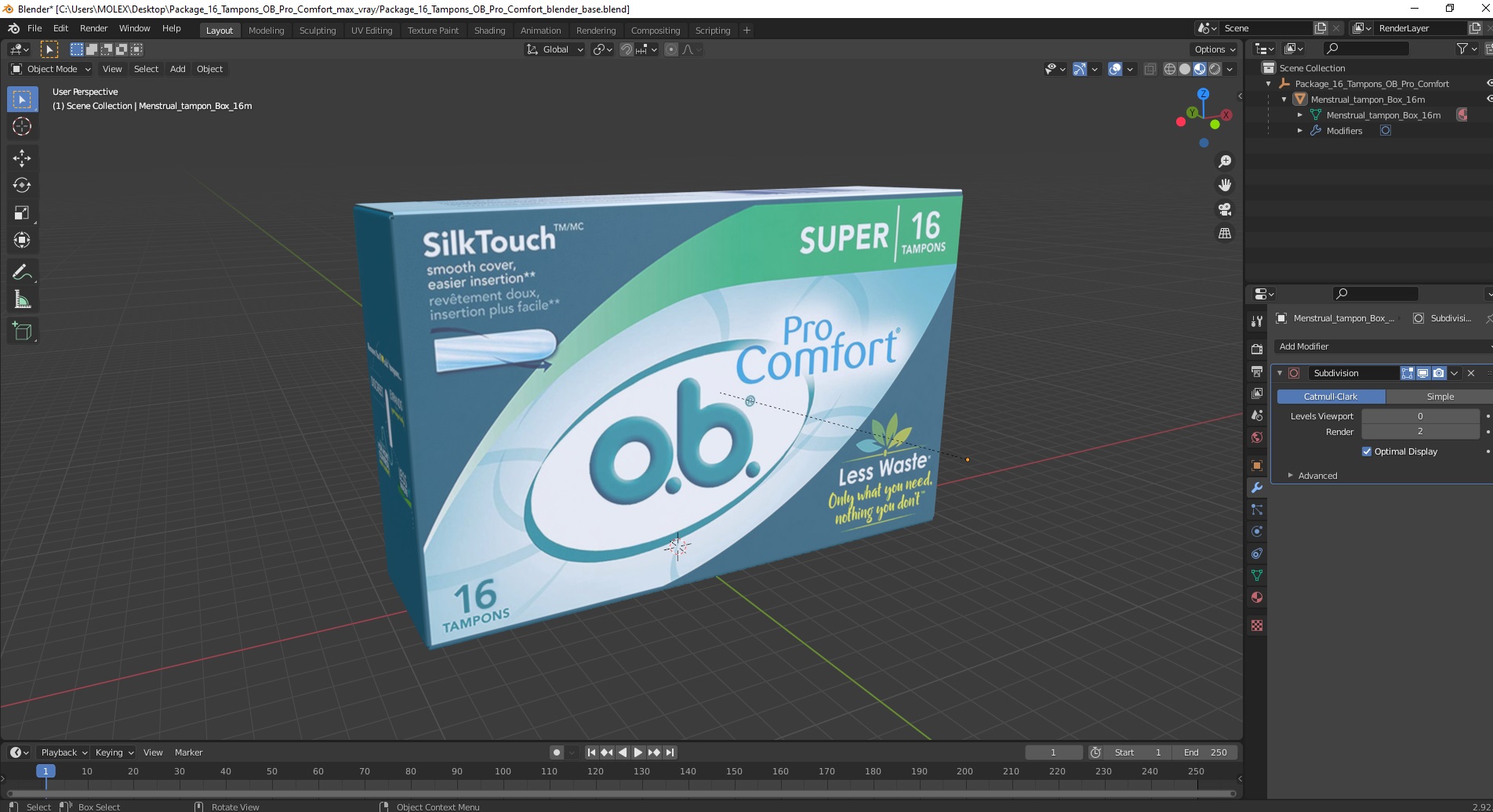Play the animation forward
Viewport: 1493px width, 812px height.
tap(638, 752)
